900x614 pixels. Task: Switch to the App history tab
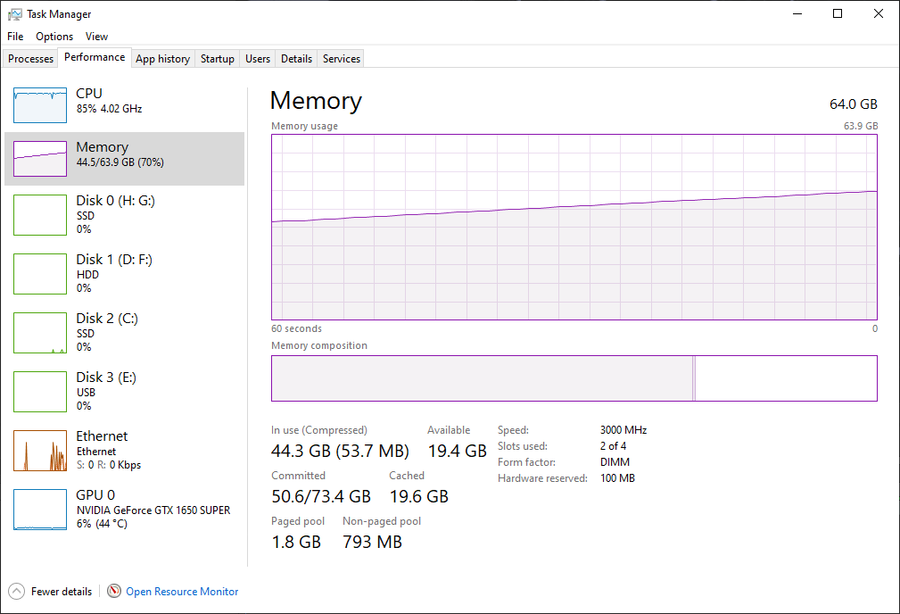click(162, 59)
